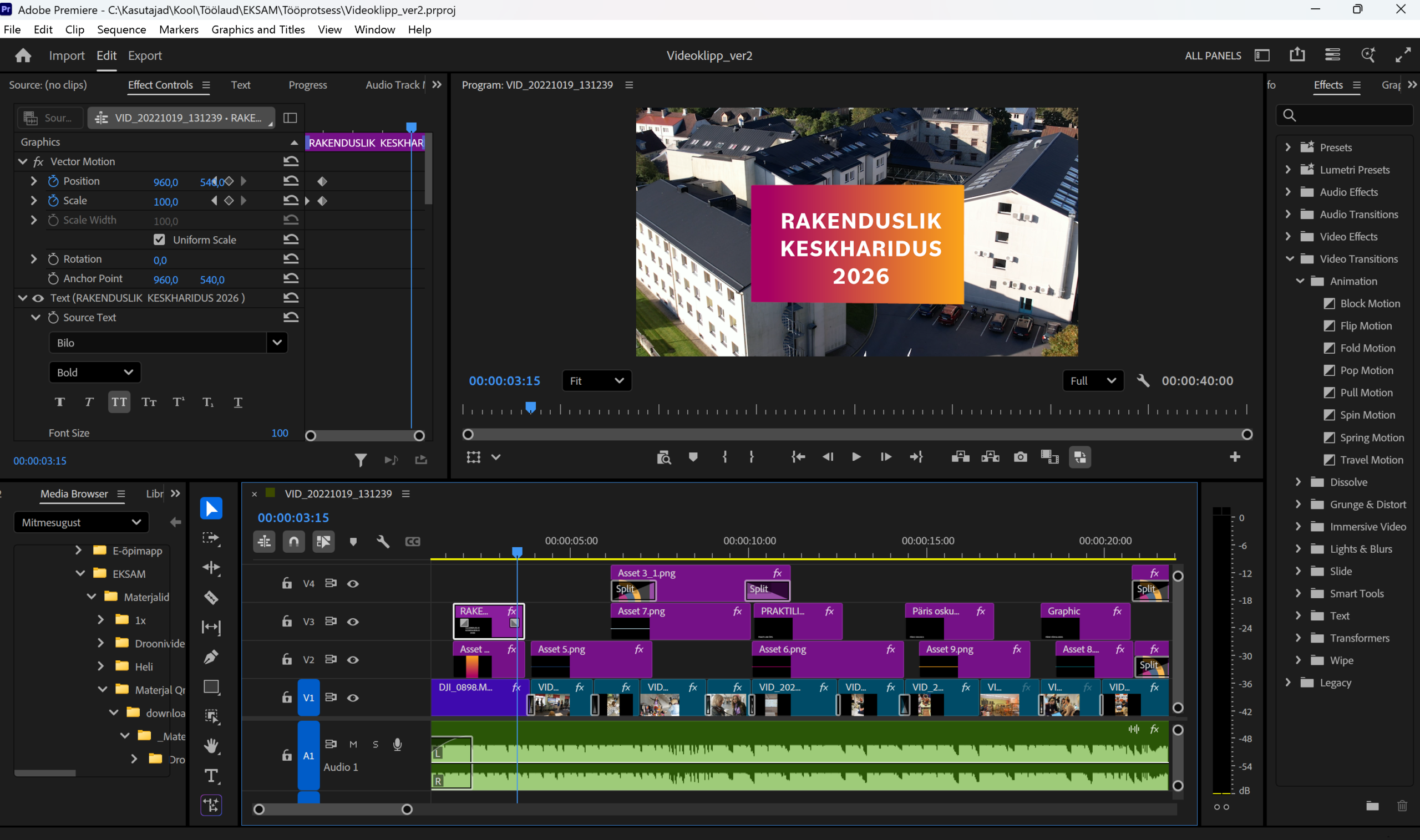This screenshot has width=1420, height=840.
Task: Switch to the Text panel tab
Action: tap(240, 85)
